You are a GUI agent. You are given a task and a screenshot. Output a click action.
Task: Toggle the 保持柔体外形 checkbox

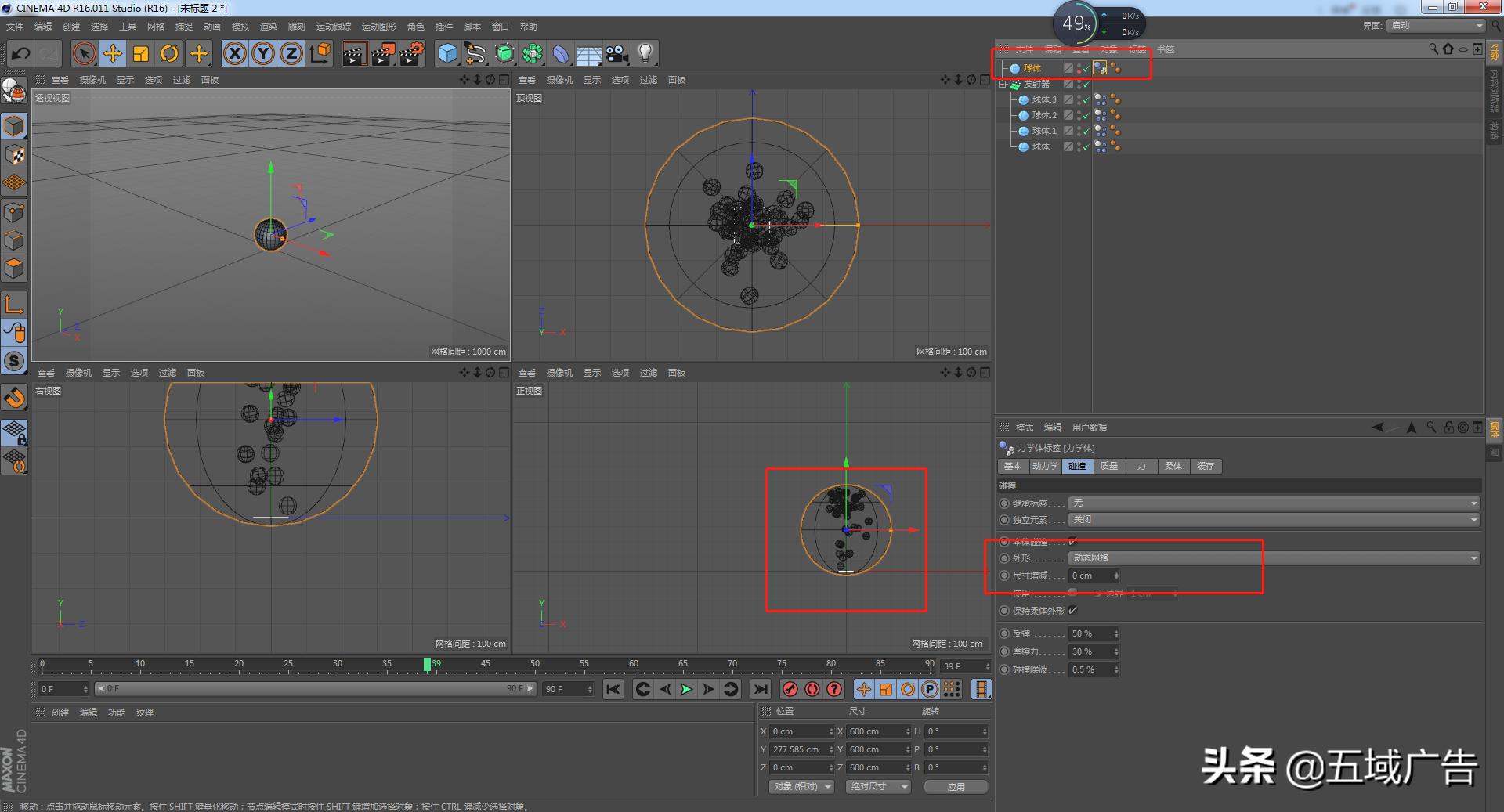tap(1072, 611)
